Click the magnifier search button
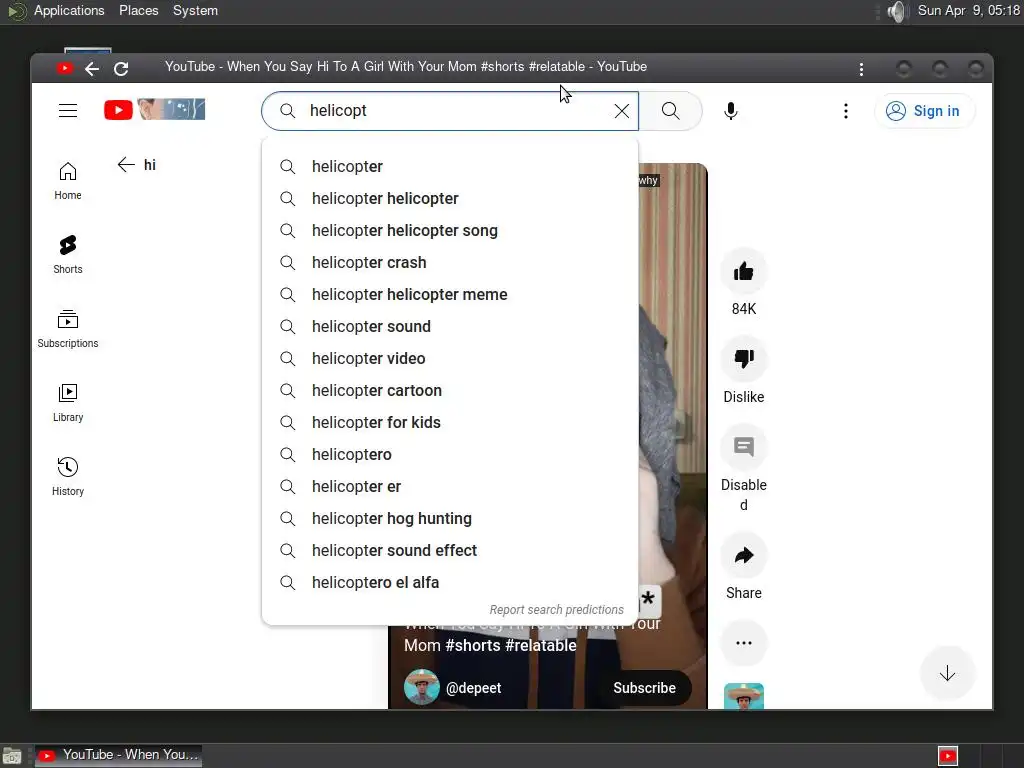The image size is (1024, 768). click(671, 111)
